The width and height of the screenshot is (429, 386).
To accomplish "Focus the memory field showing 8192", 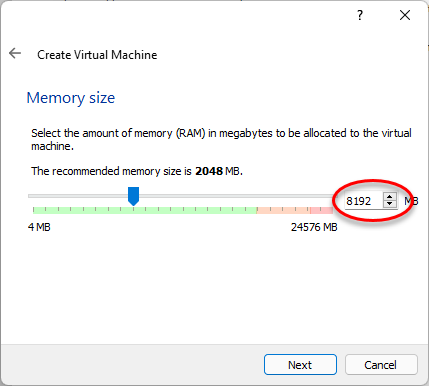I will coord(364,201).
